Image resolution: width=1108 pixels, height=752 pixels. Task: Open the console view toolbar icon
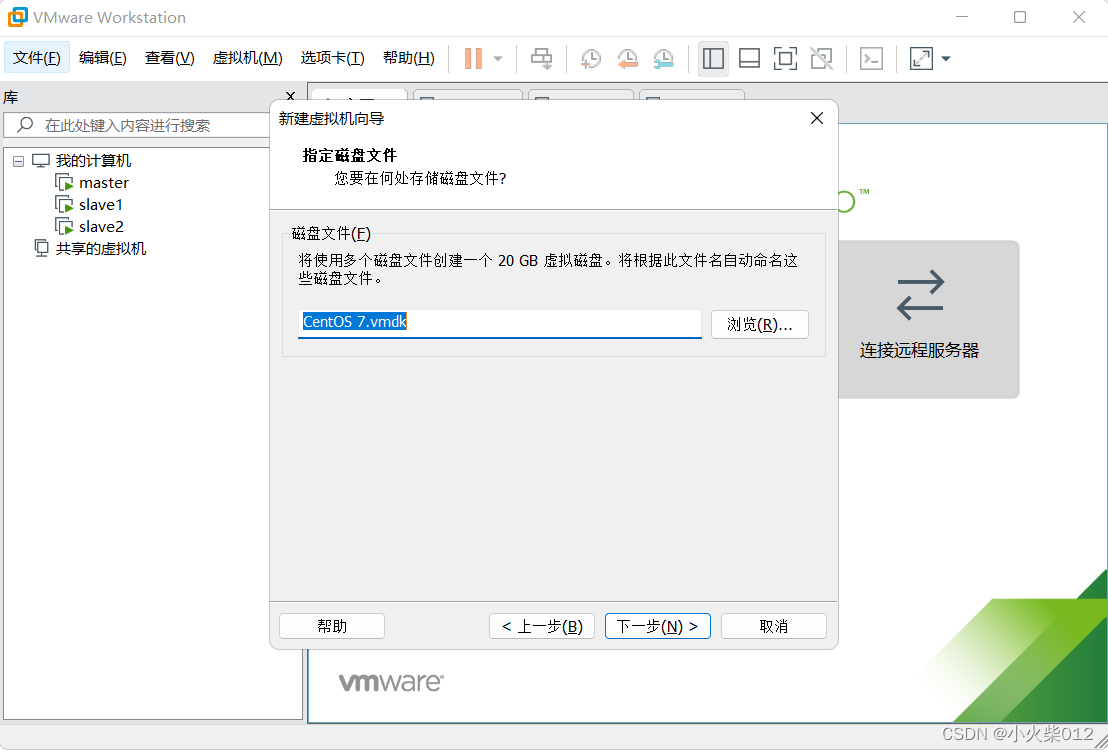pos(871,58)
